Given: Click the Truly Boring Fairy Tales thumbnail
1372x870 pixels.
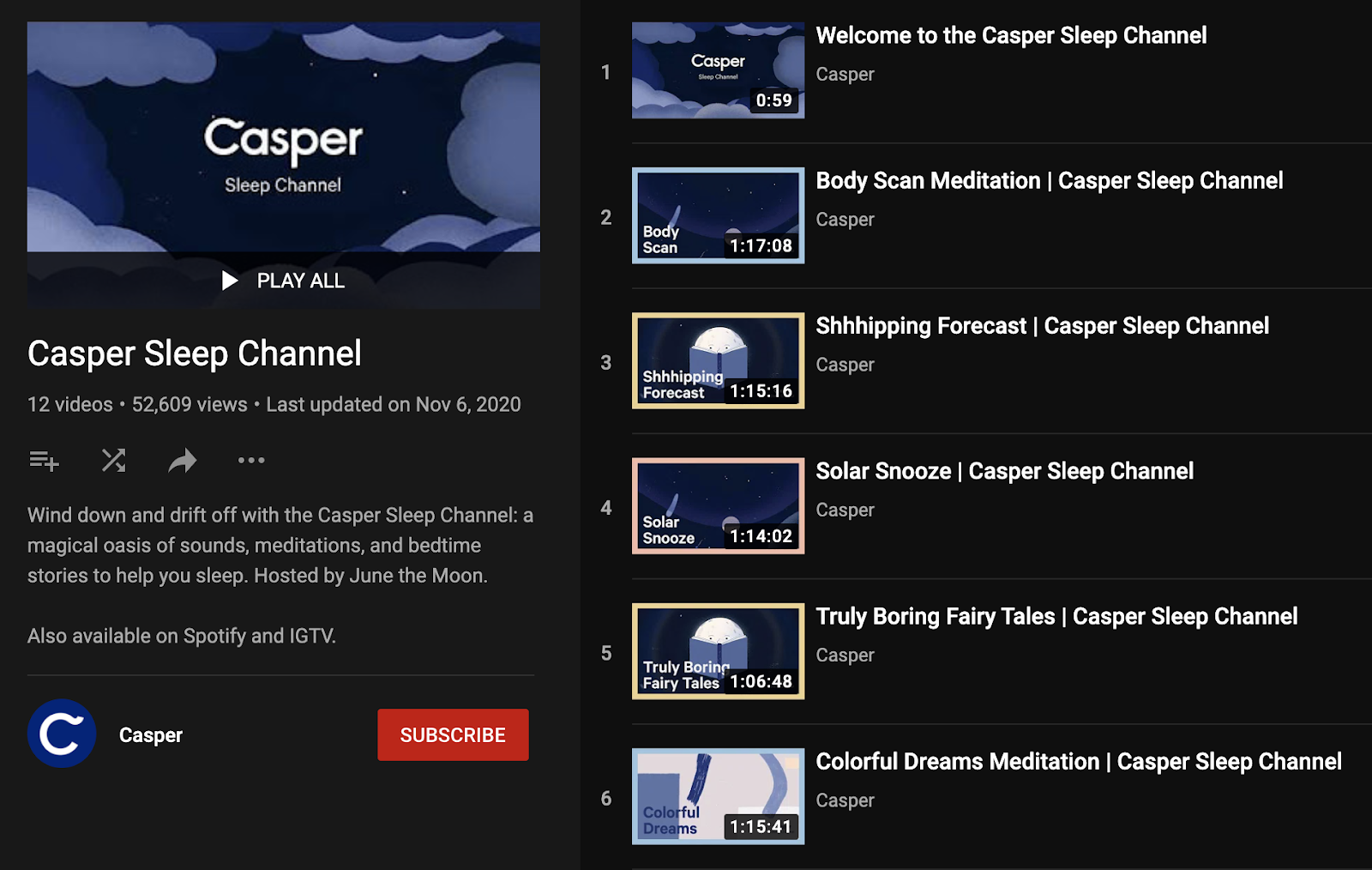Looking at the screenshot, I should [718, 651].
